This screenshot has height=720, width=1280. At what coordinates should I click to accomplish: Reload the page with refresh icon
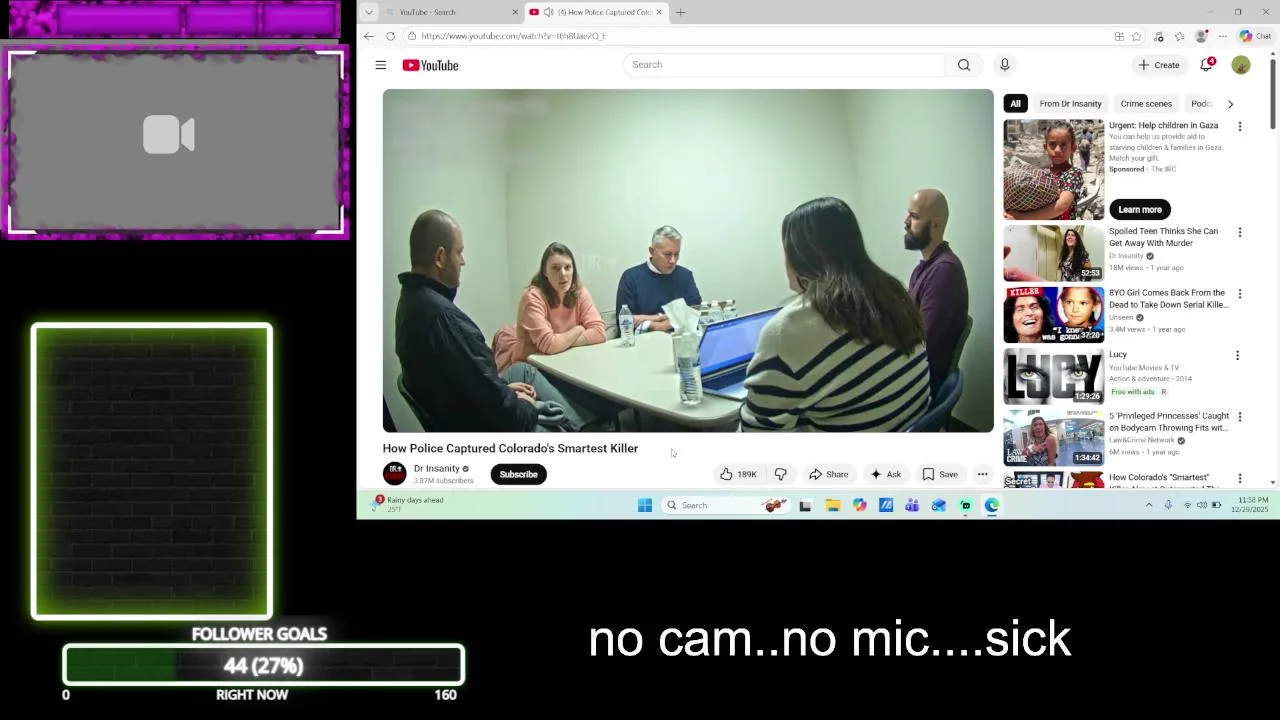[391, 36]
